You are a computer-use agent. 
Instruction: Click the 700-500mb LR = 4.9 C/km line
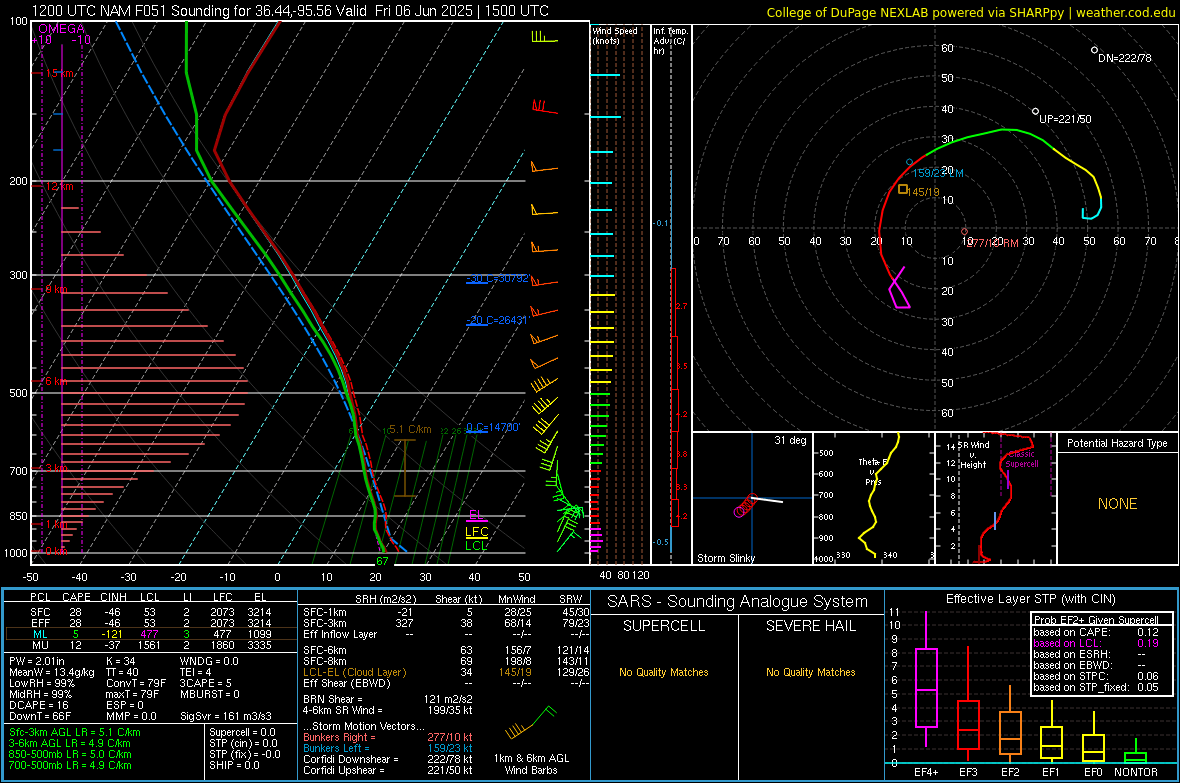pos(70,765)
